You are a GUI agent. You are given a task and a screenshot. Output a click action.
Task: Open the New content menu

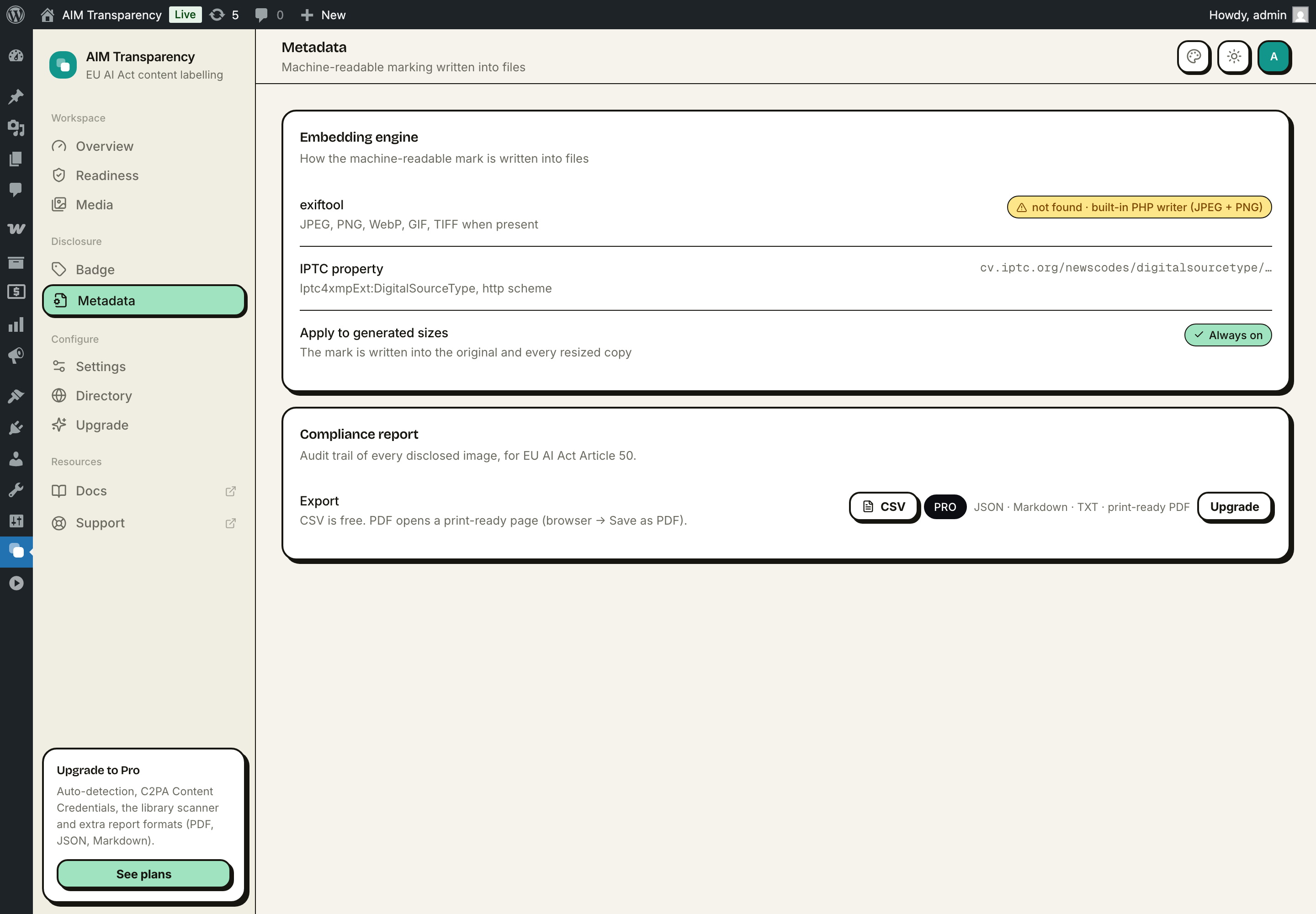pos(323,15)
